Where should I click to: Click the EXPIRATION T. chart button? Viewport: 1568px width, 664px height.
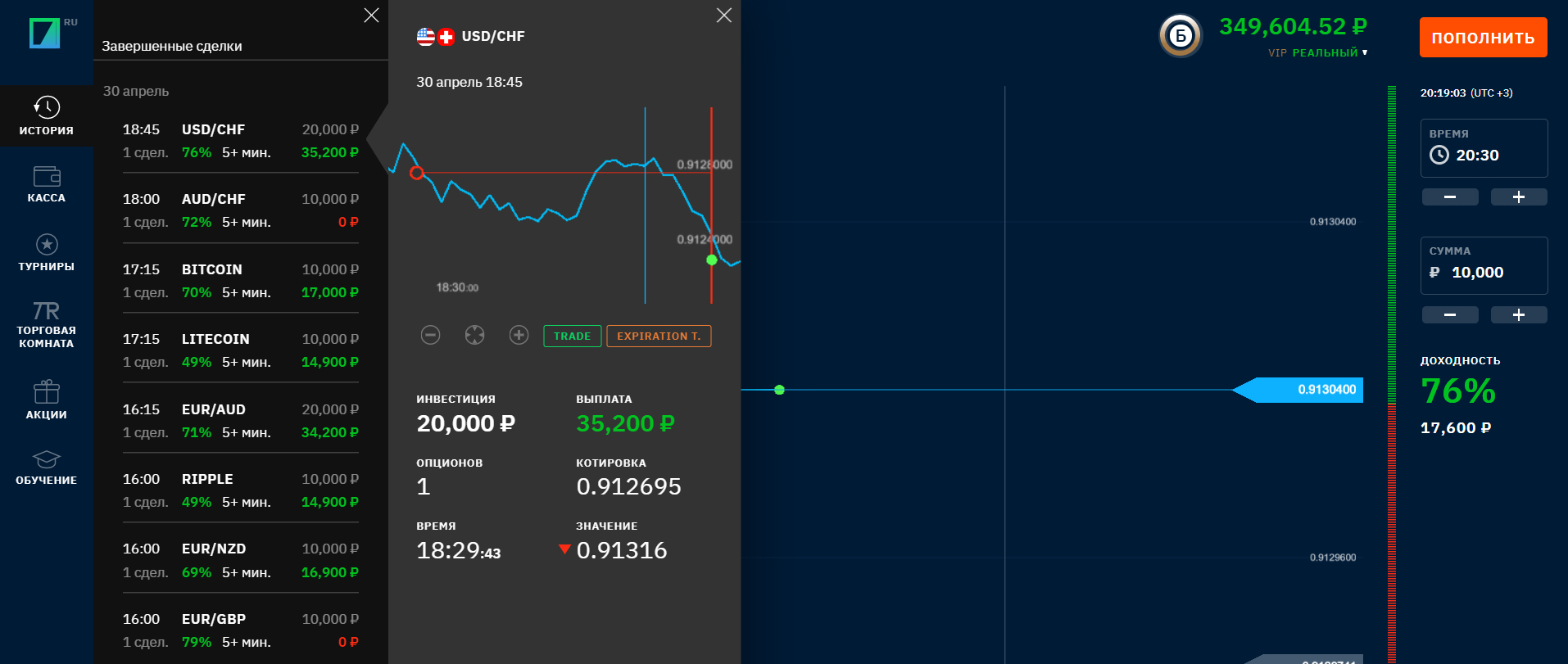click(659, 336)
